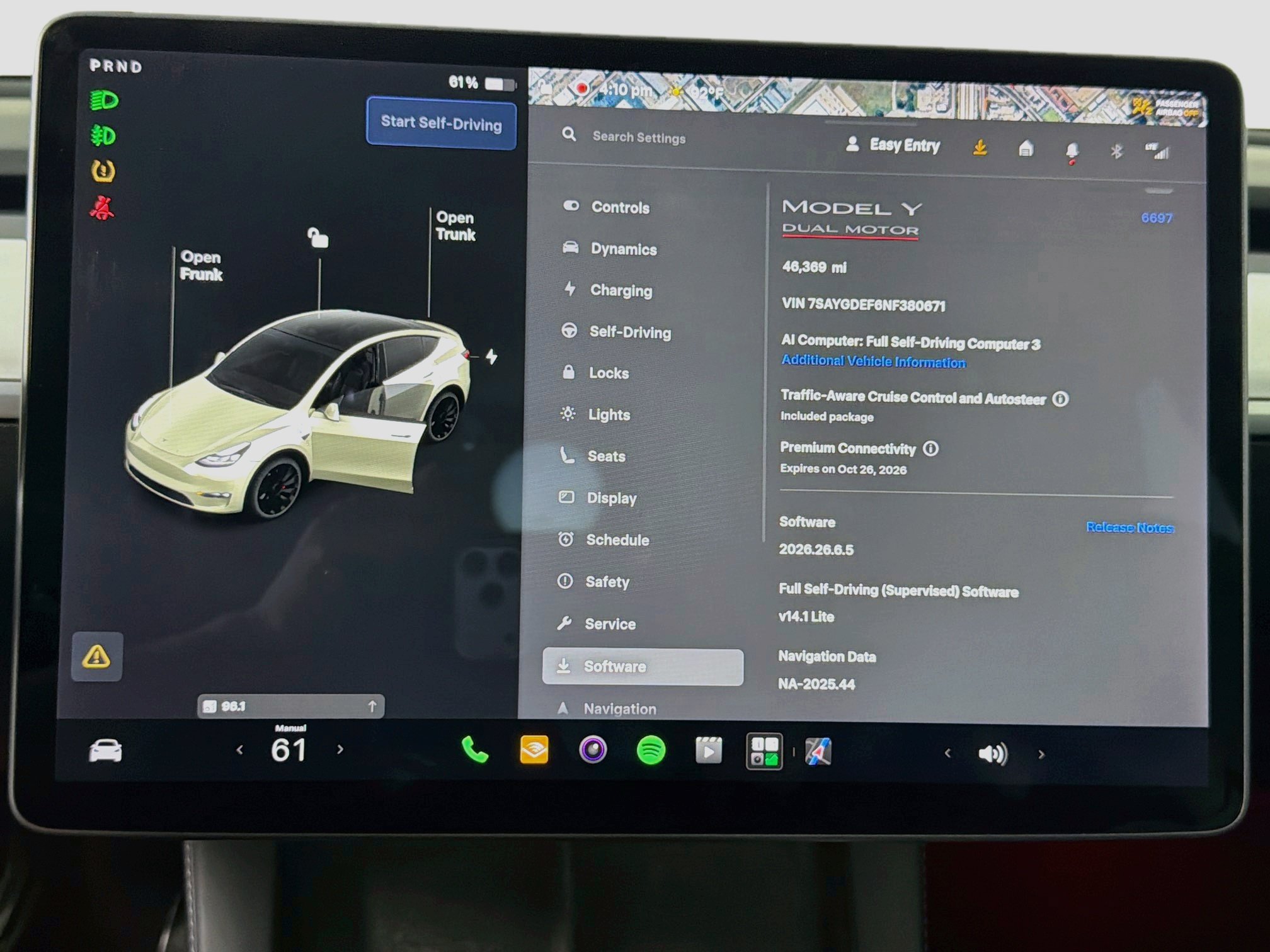Open the Theater video app

pyautogui.click(x=709, y=751)
